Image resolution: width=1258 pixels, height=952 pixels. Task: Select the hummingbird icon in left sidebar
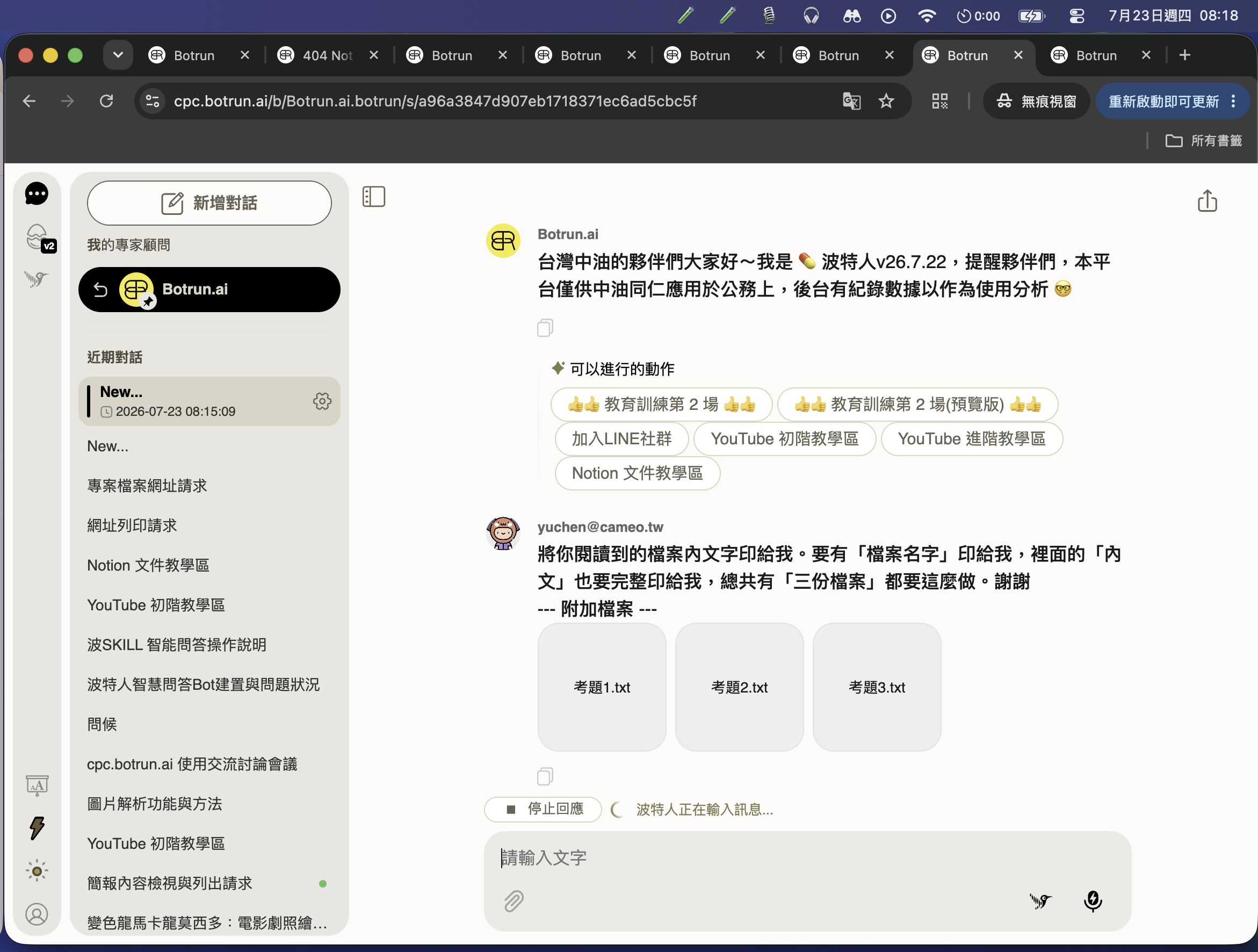(x=37, y=279)
